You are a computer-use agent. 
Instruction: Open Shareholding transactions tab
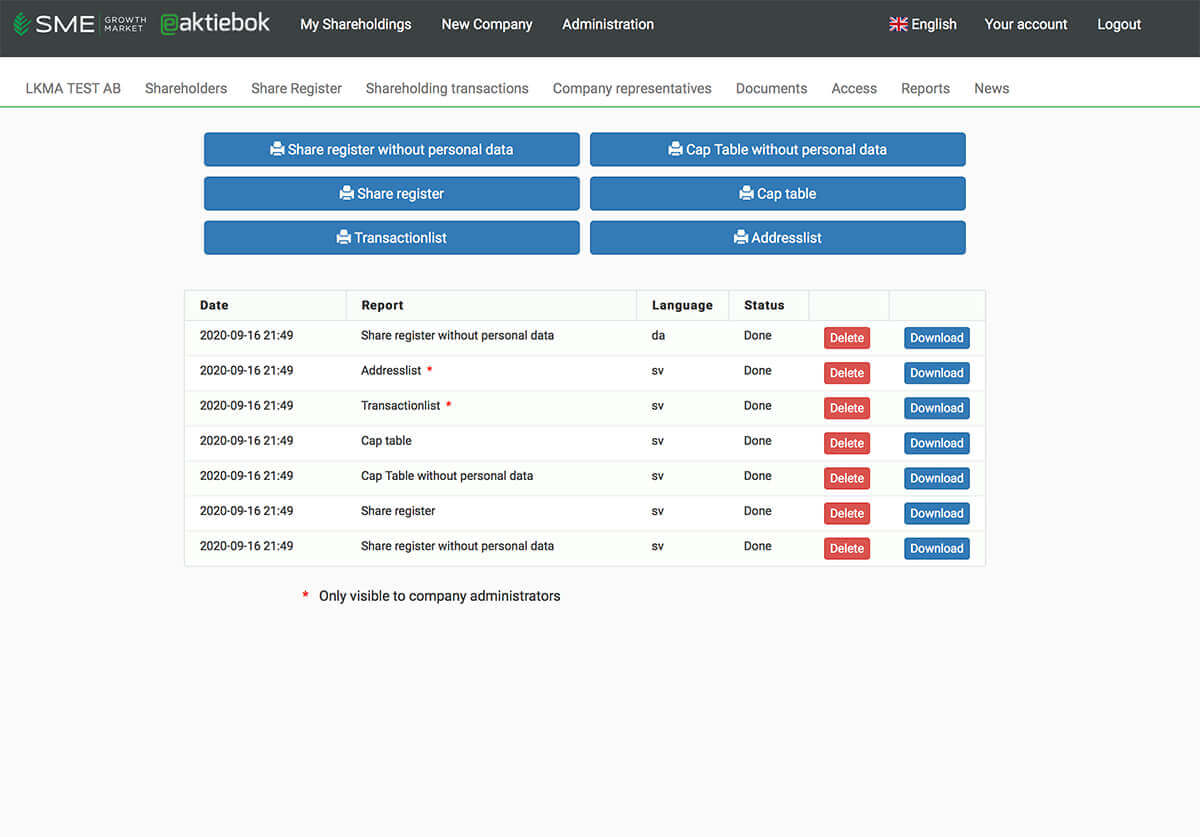click(x=447, y=88)
